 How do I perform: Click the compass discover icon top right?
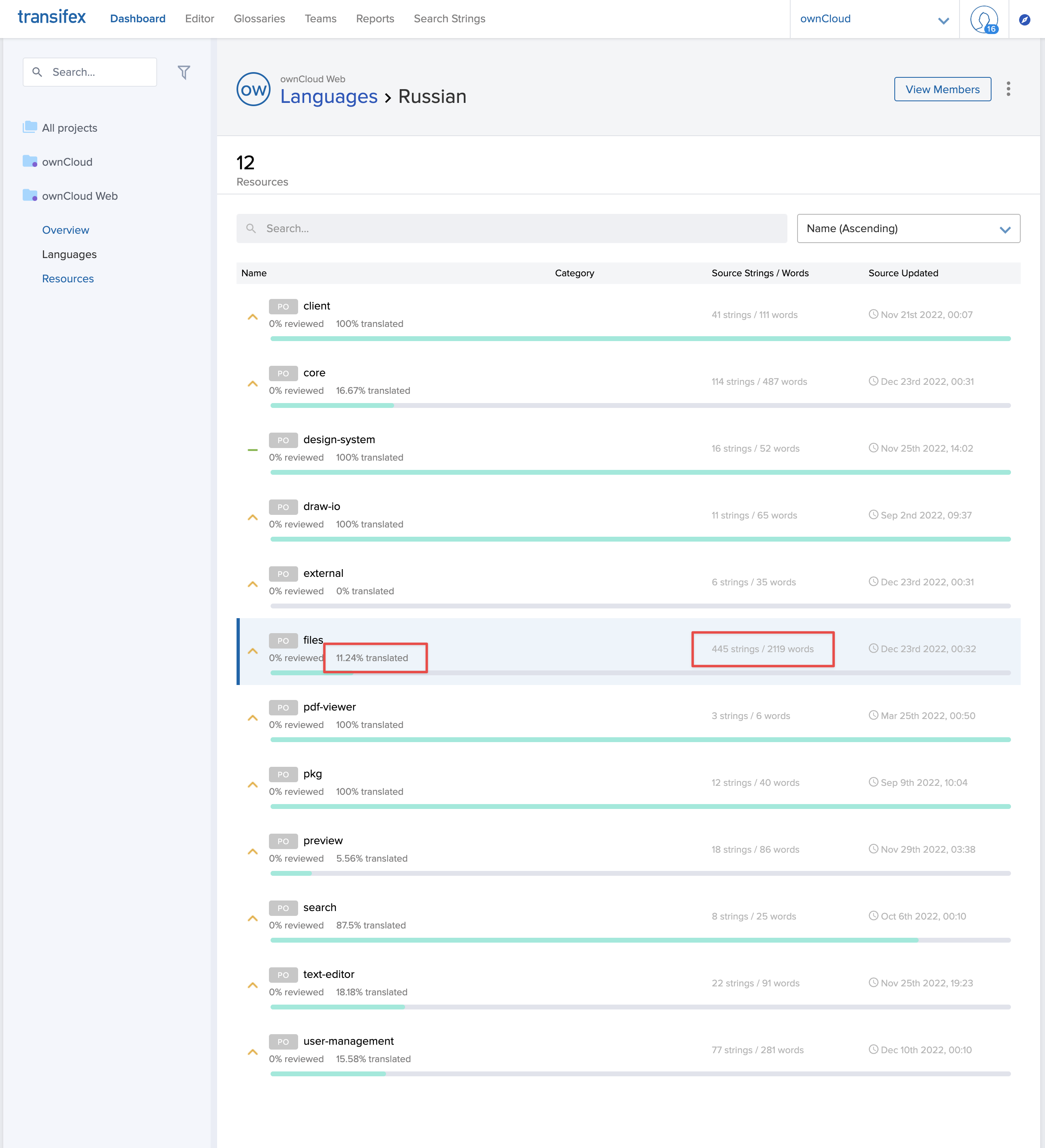coord(1024,19)
